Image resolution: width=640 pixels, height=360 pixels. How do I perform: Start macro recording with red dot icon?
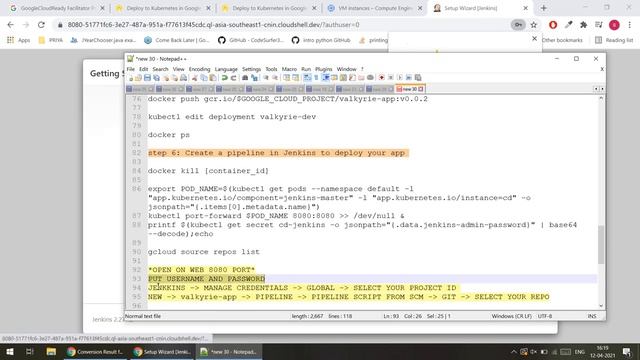pyautogui.click(x=381, y=78)
